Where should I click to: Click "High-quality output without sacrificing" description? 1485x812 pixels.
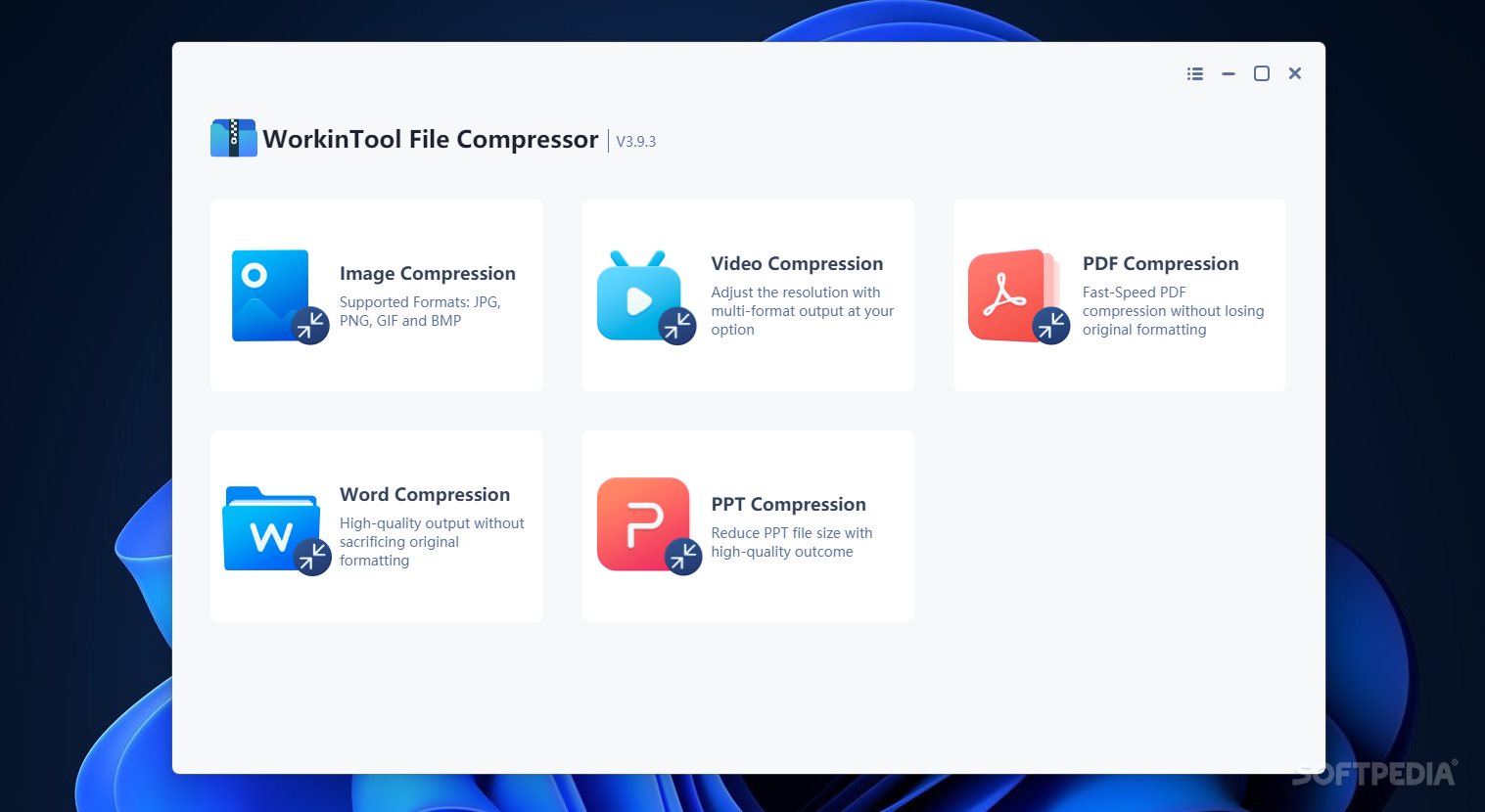click(x=432, y=542)
